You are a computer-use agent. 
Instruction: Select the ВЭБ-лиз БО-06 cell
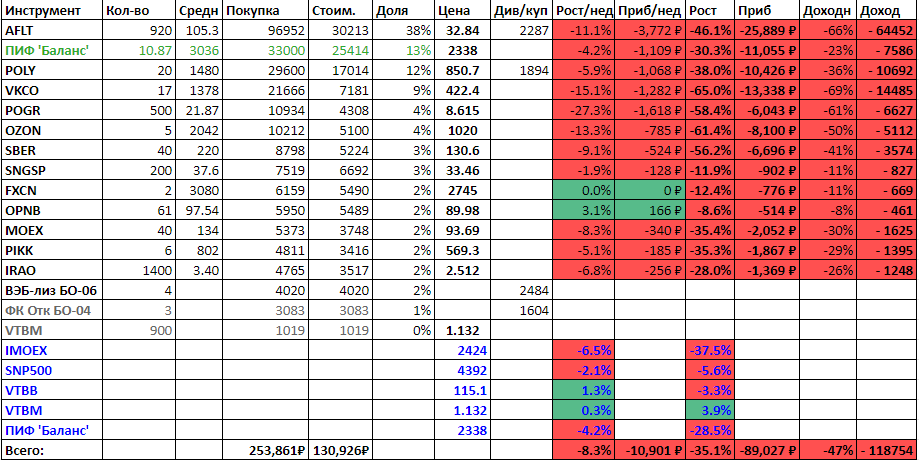tap(52, 291)
